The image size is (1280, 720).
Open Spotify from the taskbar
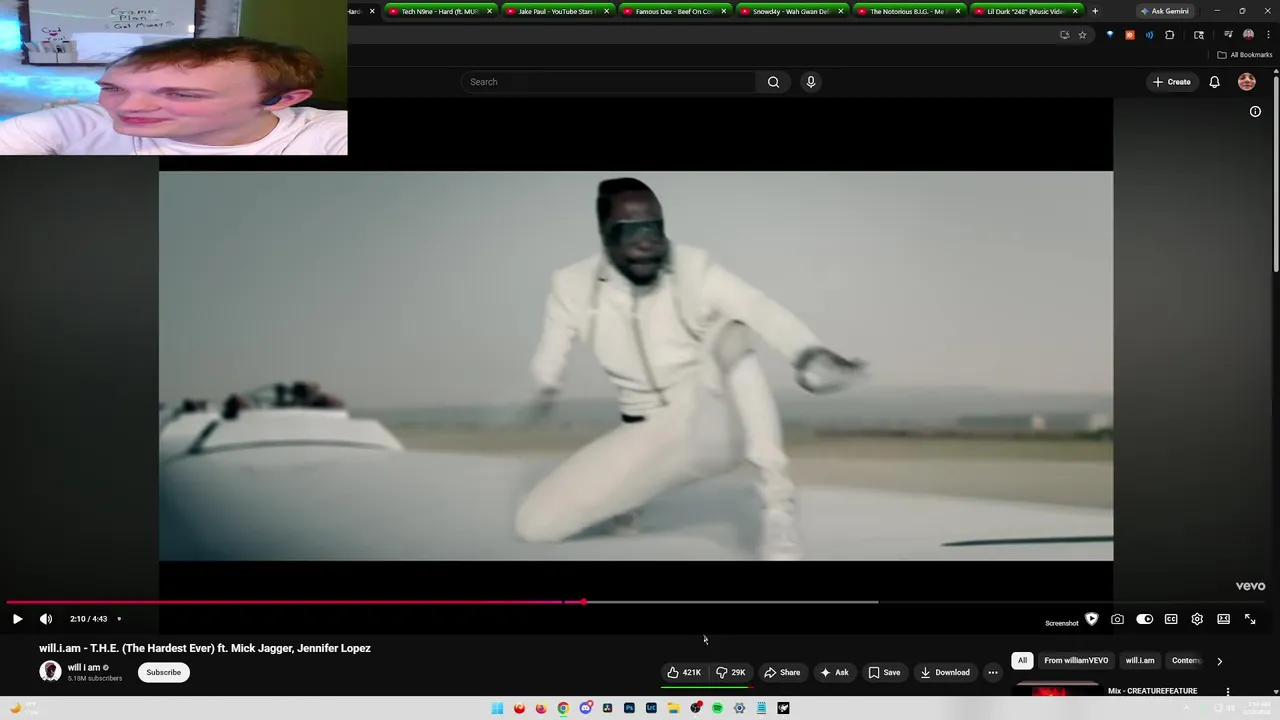click(717, 708)
